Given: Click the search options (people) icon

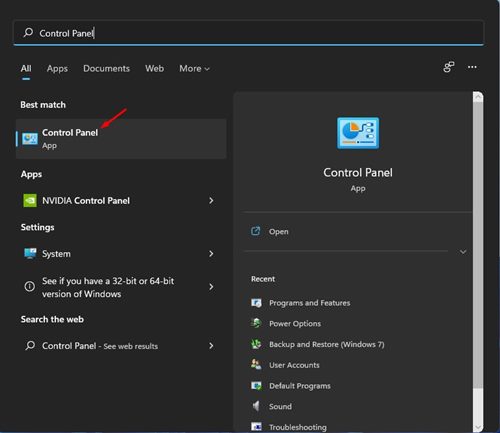Looking at the screenshot, I should click(449, 67).
